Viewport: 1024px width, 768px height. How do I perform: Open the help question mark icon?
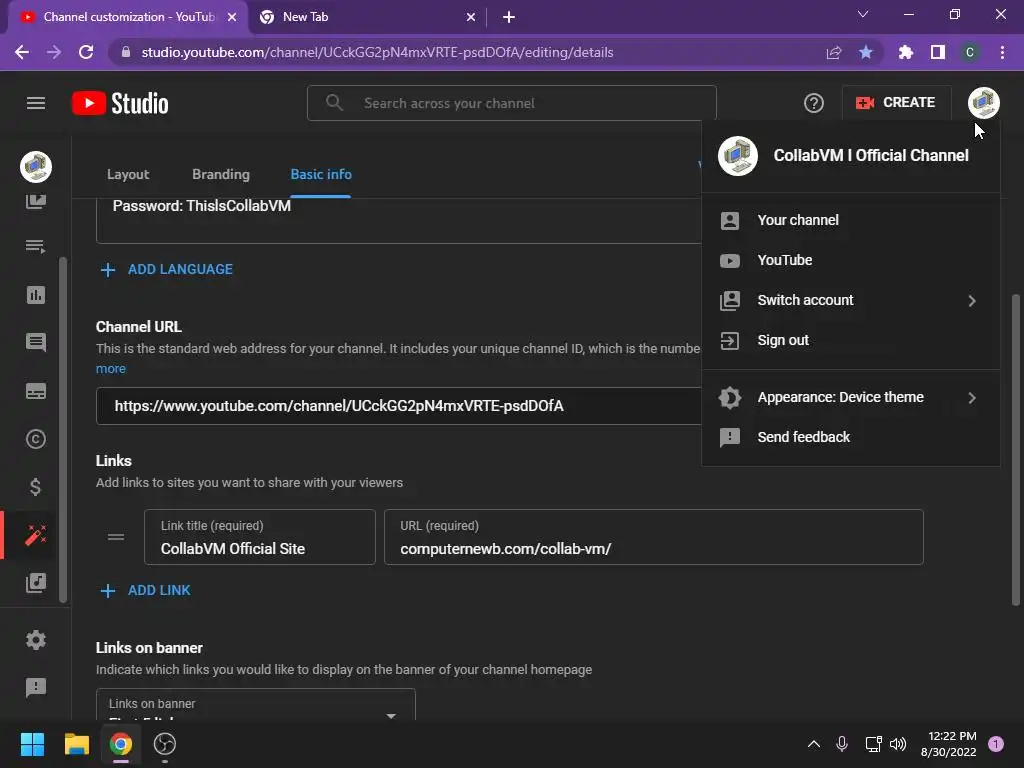[813, 103]
